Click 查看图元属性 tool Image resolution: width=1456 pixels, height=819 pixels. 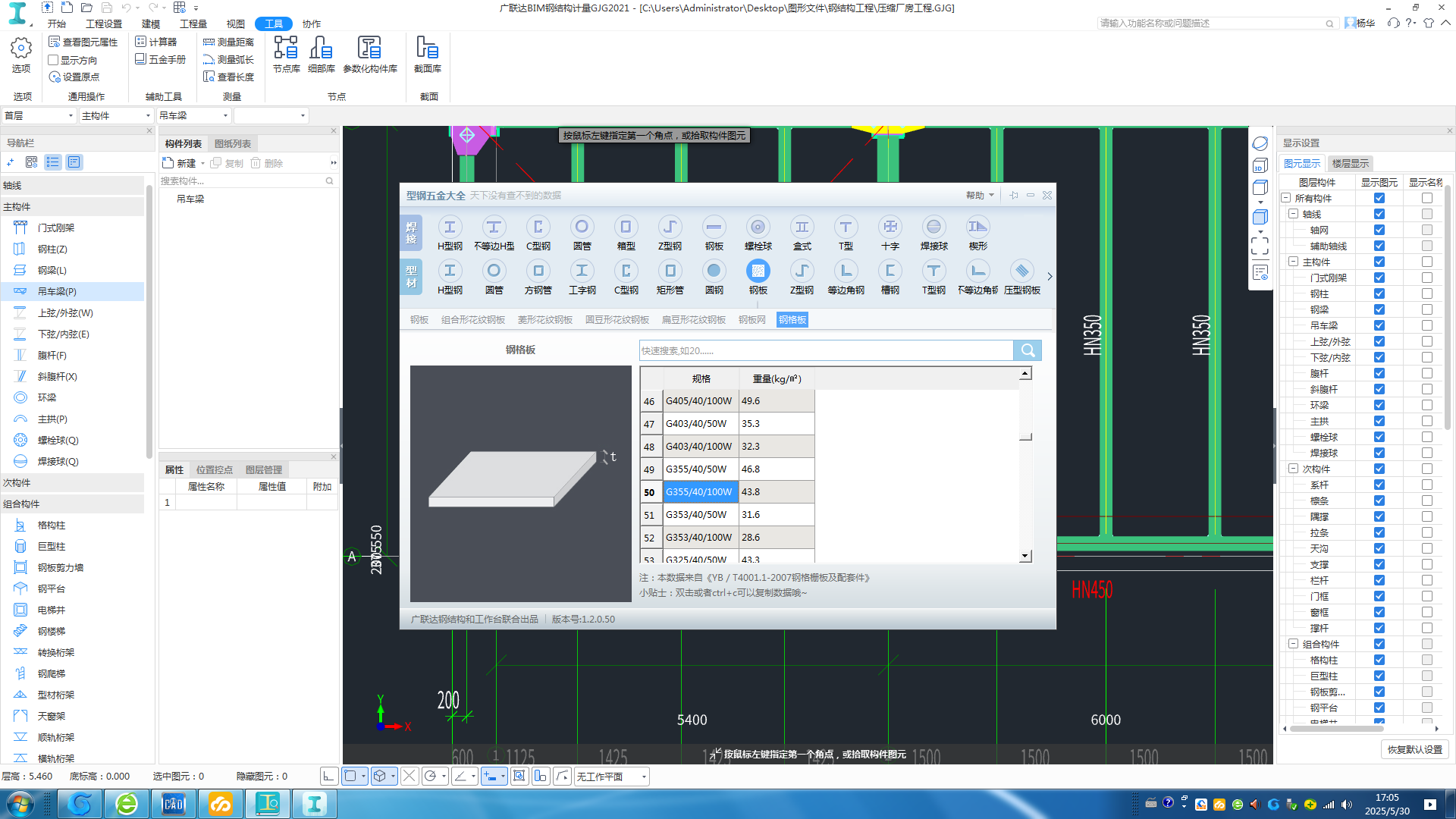click(x=83, y=42)
